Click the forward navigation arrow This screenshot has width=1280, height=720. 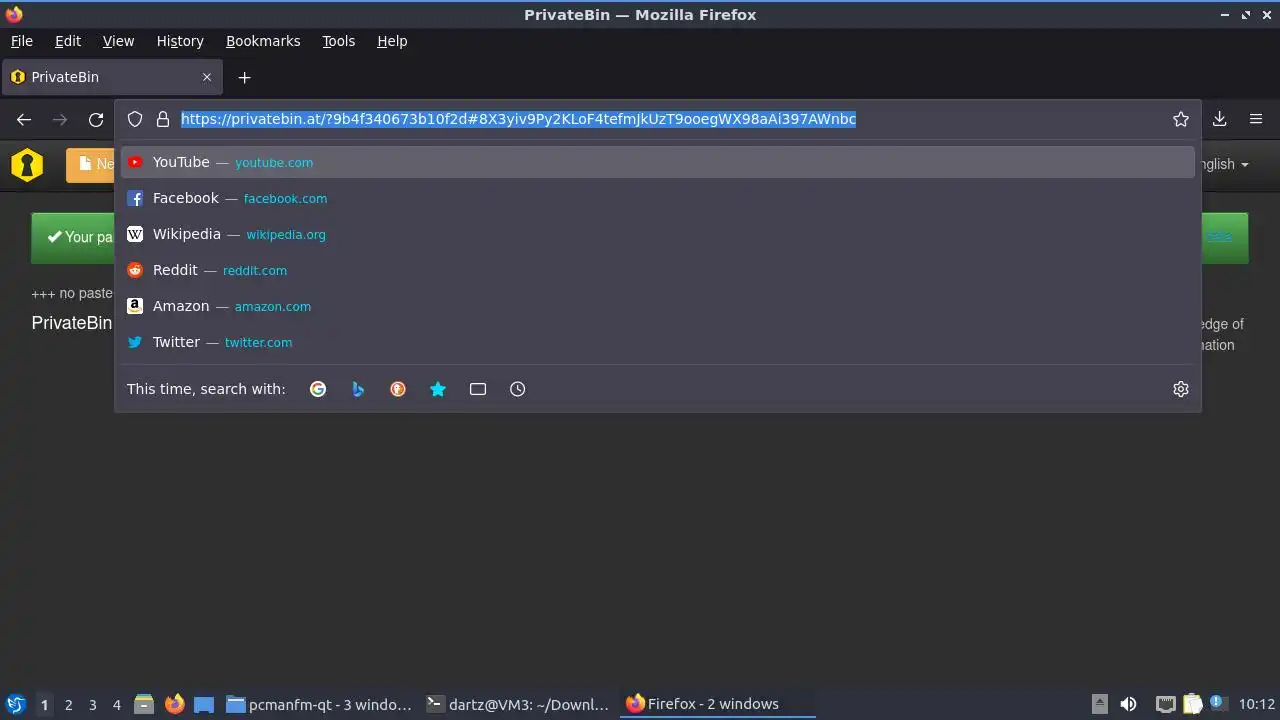tap(60, 119)
